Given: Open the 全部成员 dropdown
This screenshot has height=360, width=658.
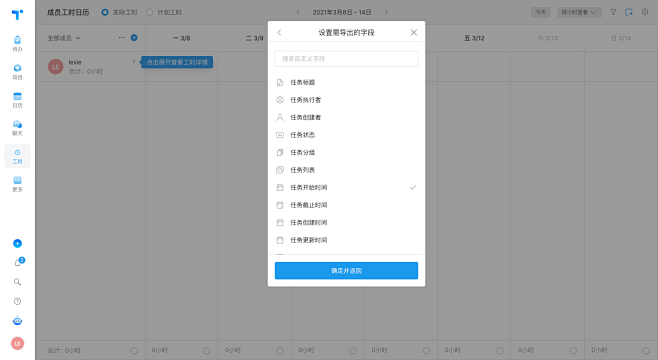Looking at the screenshot, I should pyautogui.click(x=64, y=38).
